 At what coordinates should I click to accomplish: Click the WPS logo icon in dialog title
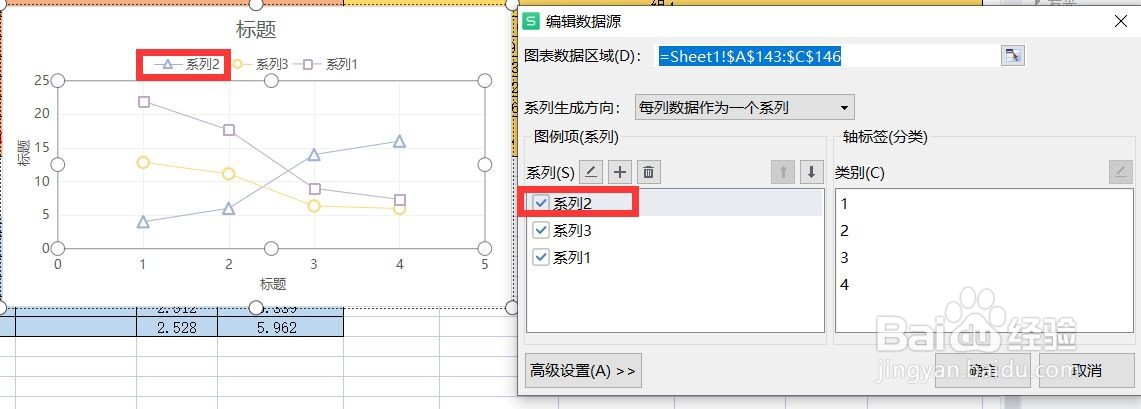click(x=532, y=21)
